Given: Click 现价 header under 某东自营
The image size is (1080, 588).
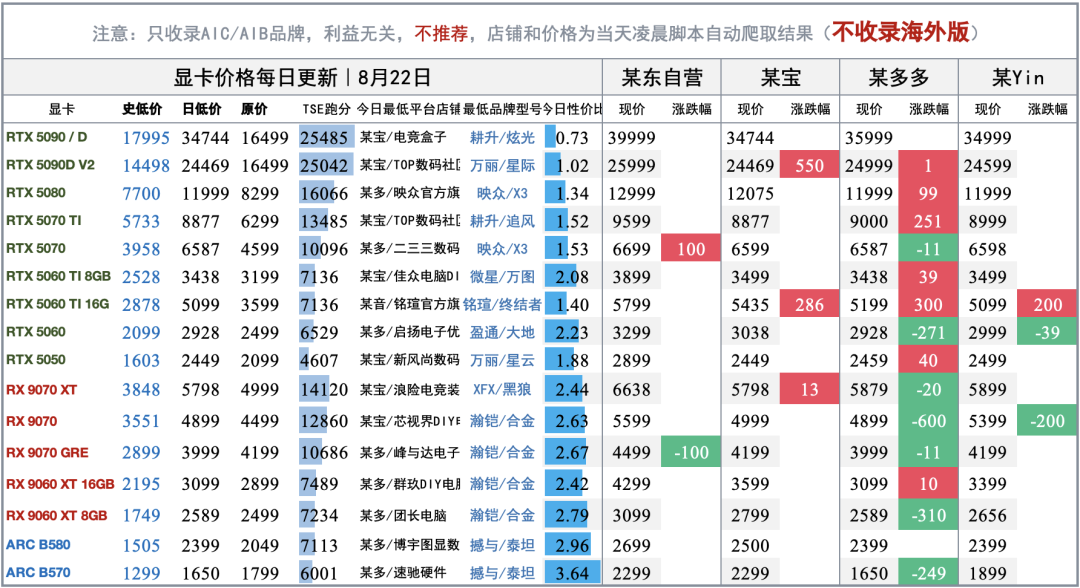Looking at the screenshot, I should tap(632, 109).
